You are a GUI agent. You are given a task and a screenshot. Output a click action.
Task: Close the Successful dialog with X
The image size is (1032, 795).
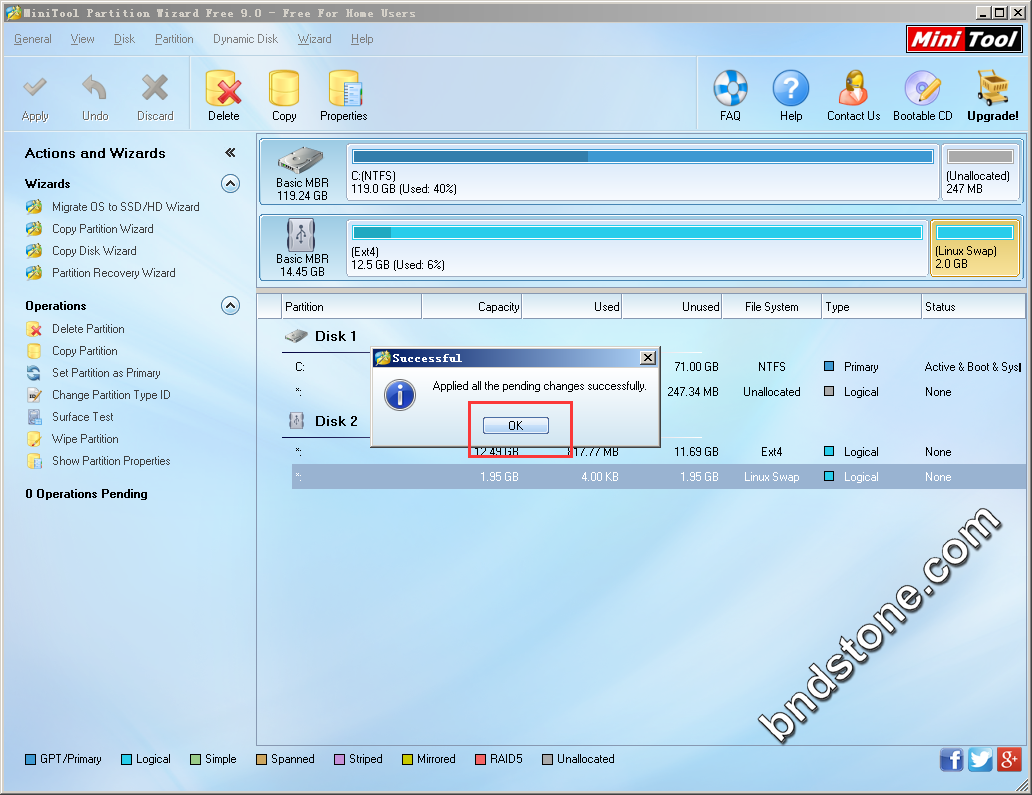tap(648, 357)
